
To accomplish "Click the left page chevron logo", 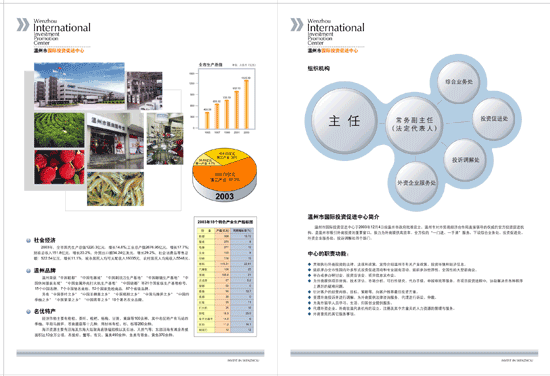I will (23, 25).
